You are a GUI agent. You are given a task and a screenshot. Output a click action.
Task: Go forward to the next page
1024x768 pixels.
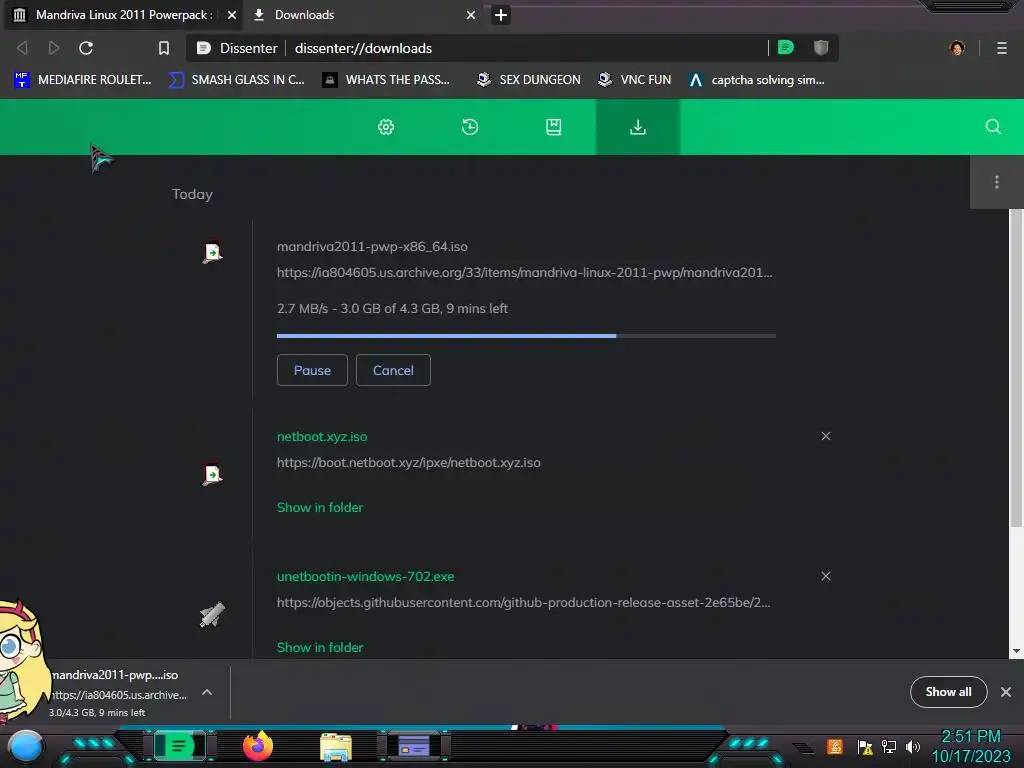coord(54,48)
